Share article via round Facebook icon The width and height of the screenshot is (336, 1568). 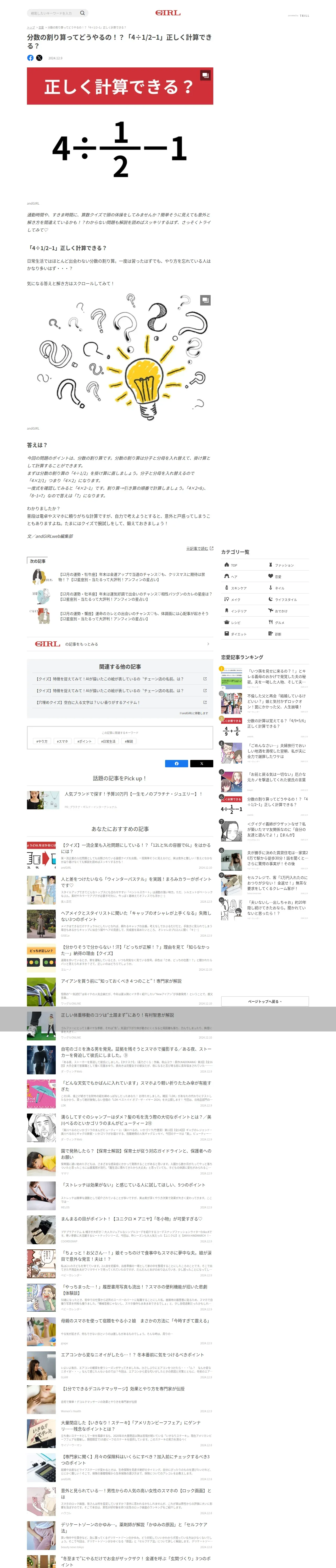pyautogui.click(x=31, y=58)
